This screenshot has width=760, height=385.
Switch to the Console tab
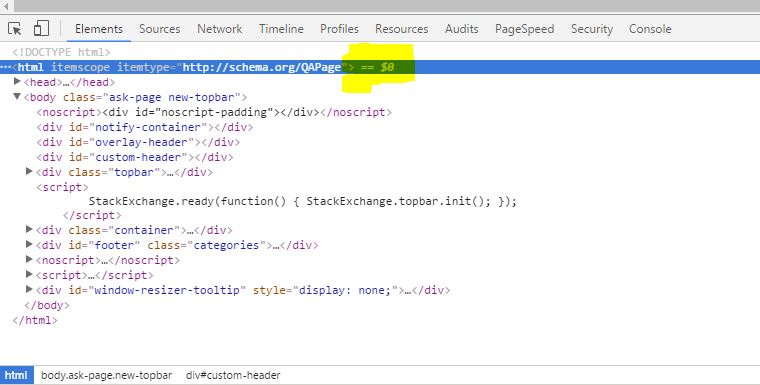click(x=650, y=29)
